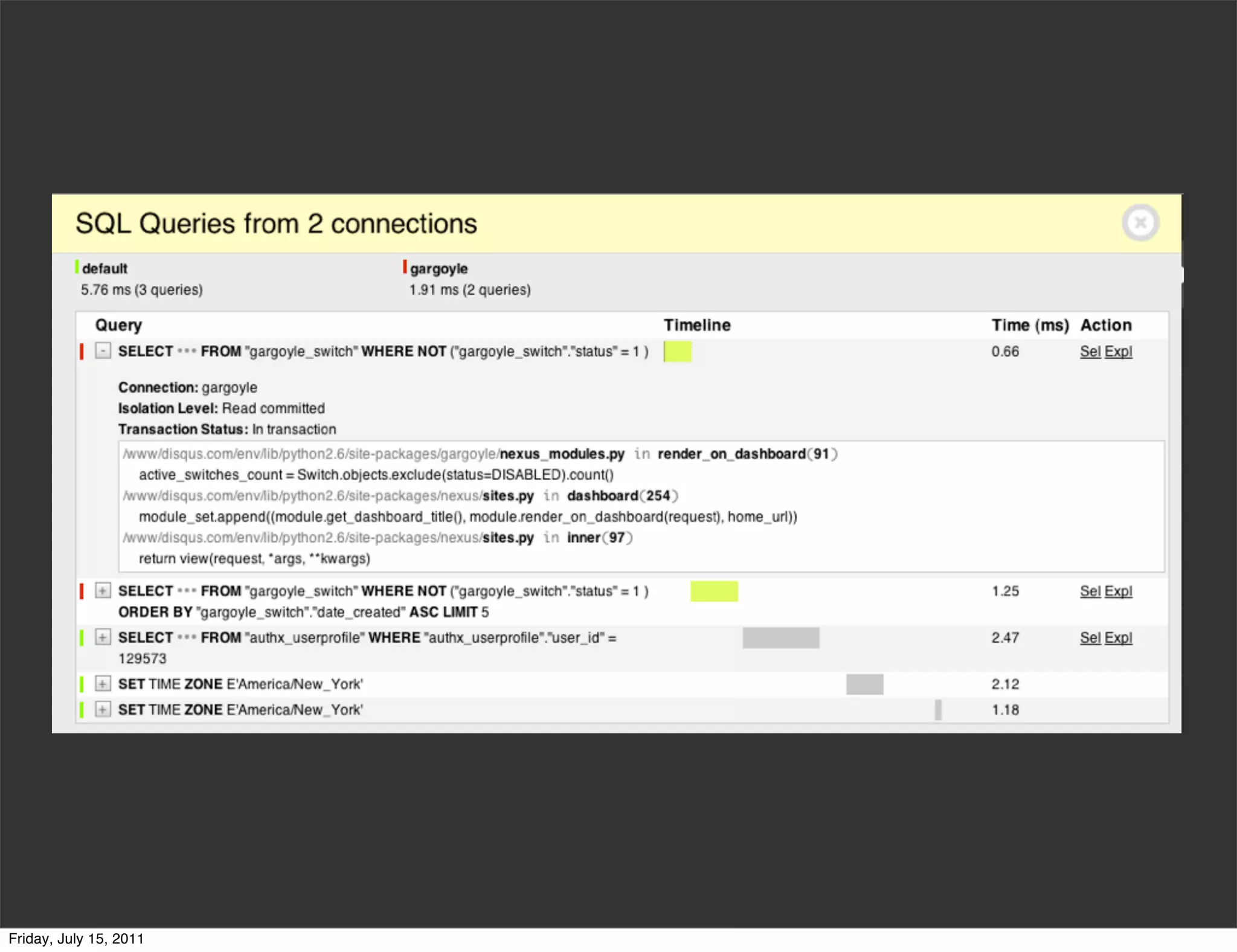Screen dimensions: 1237x952
Task: Click Expl link for the 2.47 ms query
Action: click(x=1118, y=638)
